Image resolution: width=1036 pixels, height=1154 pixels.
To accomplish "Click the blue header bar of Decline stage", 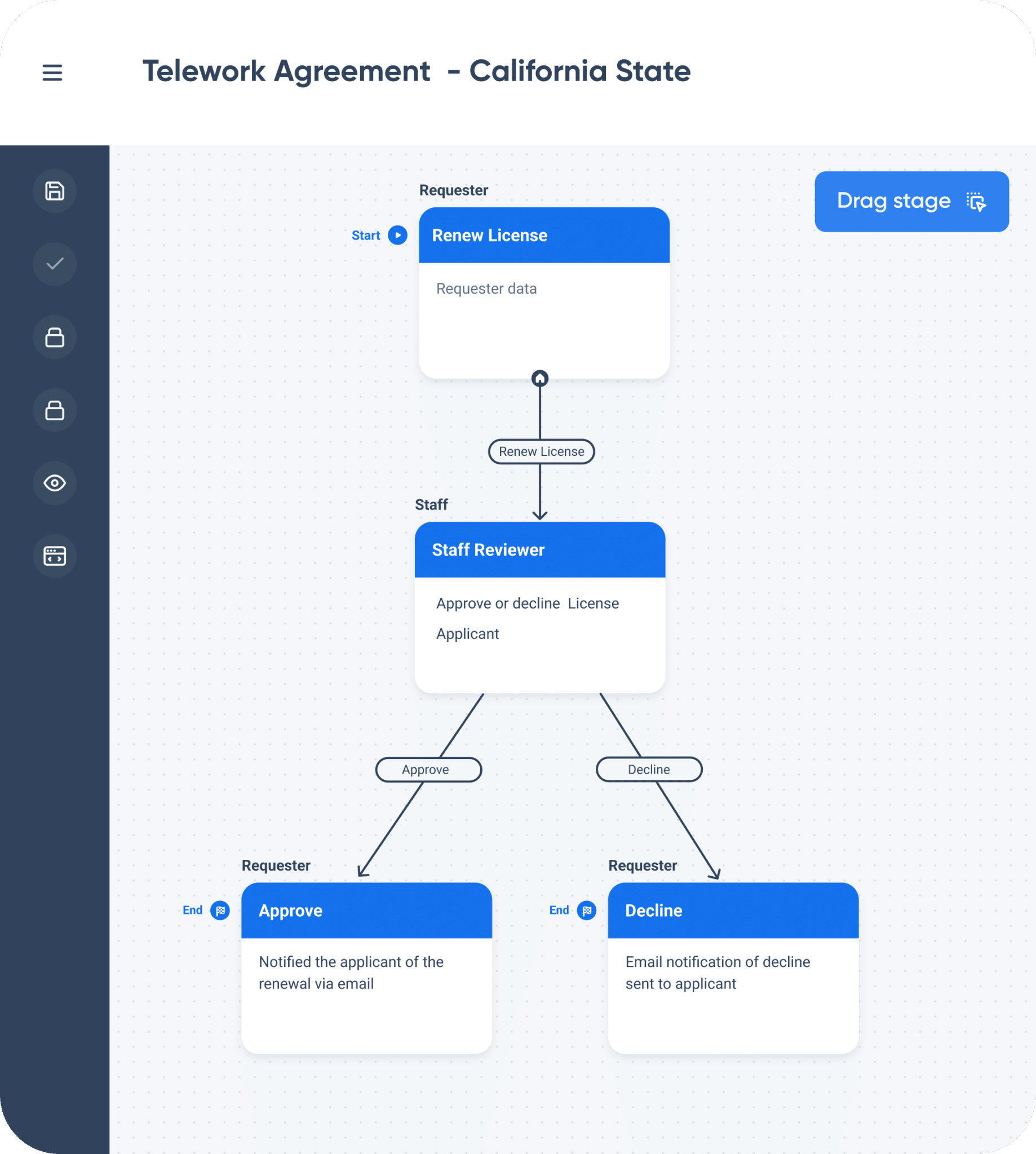I will click(733, 911).
